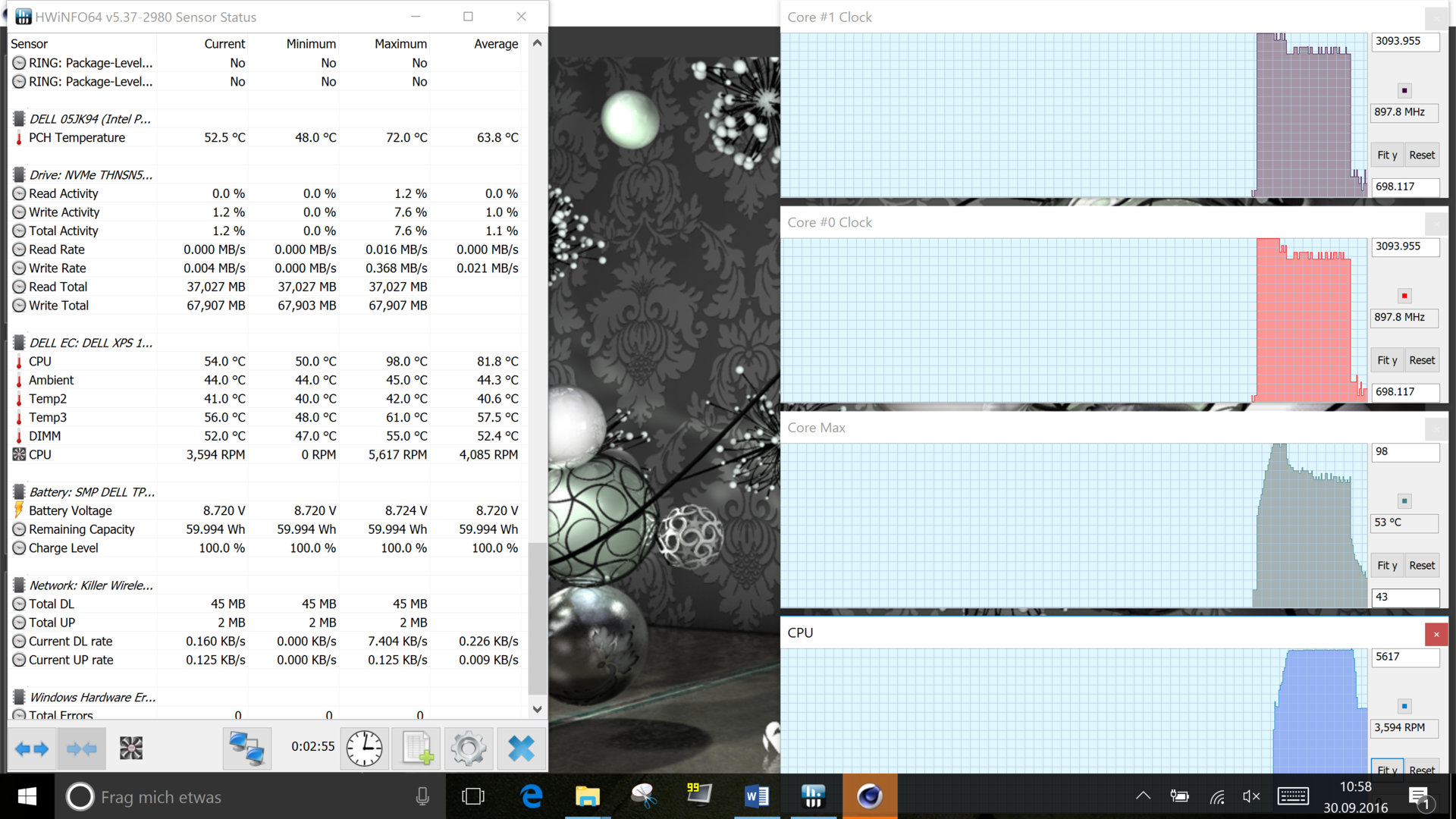Click Reset in Core #1 Clock graph
The width and height of the screenshot is (1456, 819).
pos(1422,155)
